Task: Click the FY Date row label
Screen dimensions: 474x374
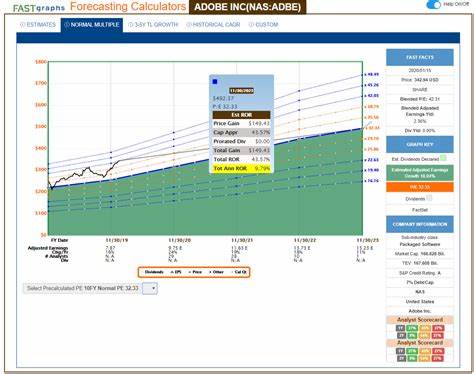Action: [x=59, y=240]
